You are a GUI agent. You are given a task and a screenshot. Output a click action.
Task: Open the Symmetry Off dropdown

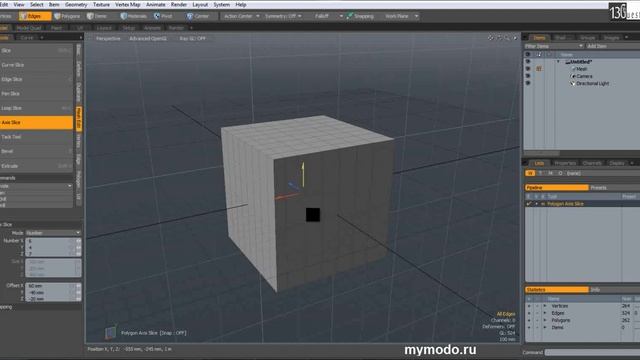point(283,16)
